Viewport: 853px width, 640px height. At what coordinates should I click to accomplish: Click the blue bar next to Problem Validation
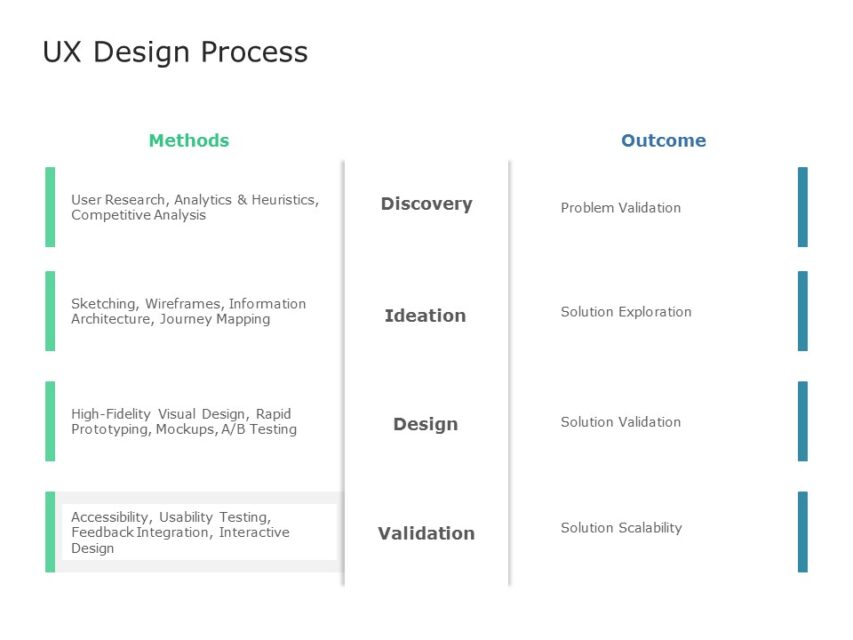tap(802, 207)
